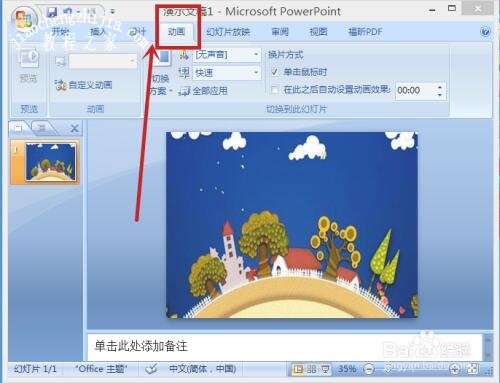Image resolution: width=500 pixels, height=383 pixels.
Task: Click the spelling check status icon
Action: [152, 369]
